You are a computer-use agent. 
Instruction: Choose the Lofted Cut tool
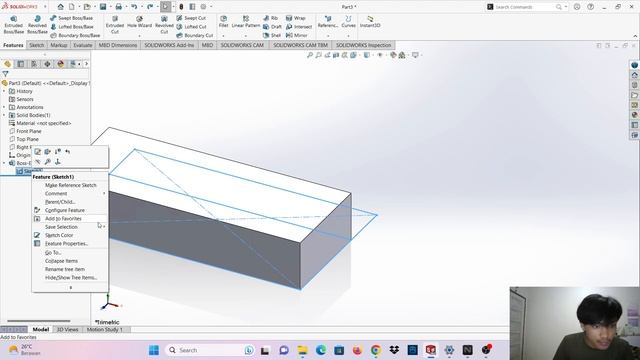tap(191, 27)
